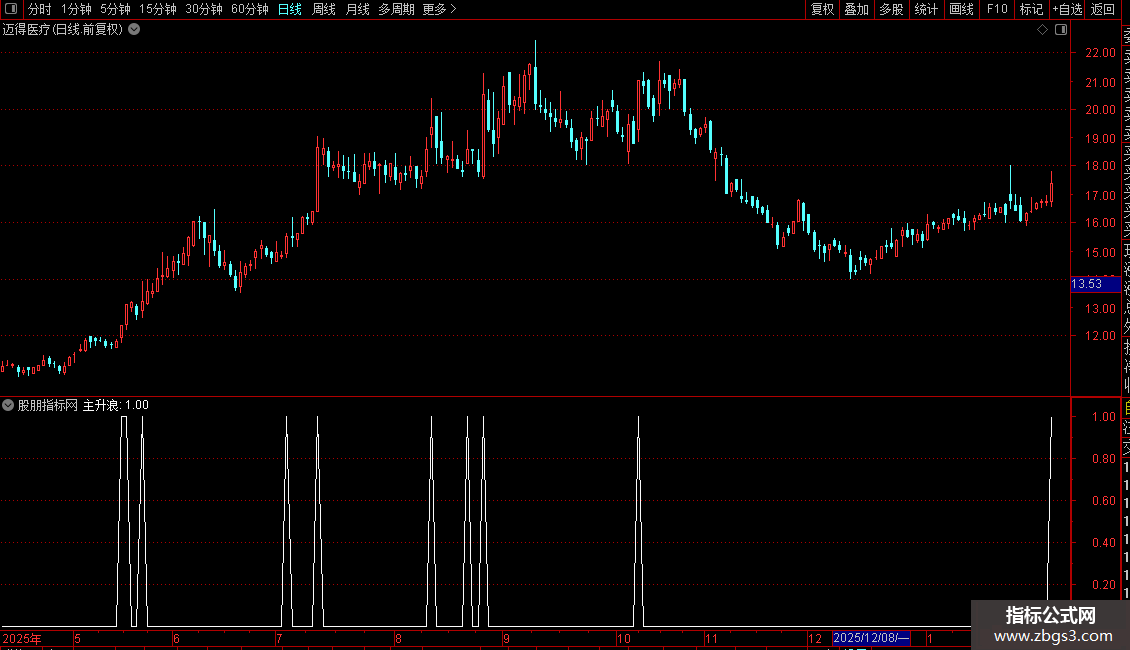1130x650 pixels.
Task: Open the 股朋指标网 indicator dropdown arrow
Action: (x=8, y=405)
